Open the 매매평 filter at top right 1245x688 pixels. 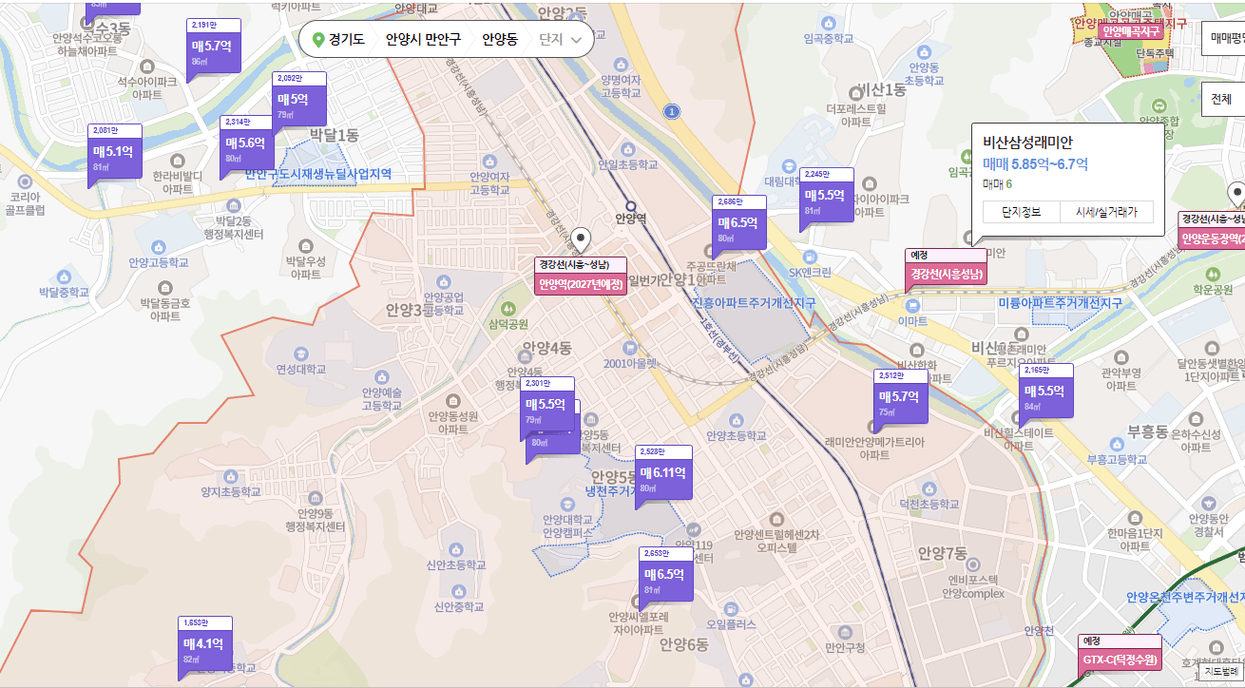(x=1224, y=38)
